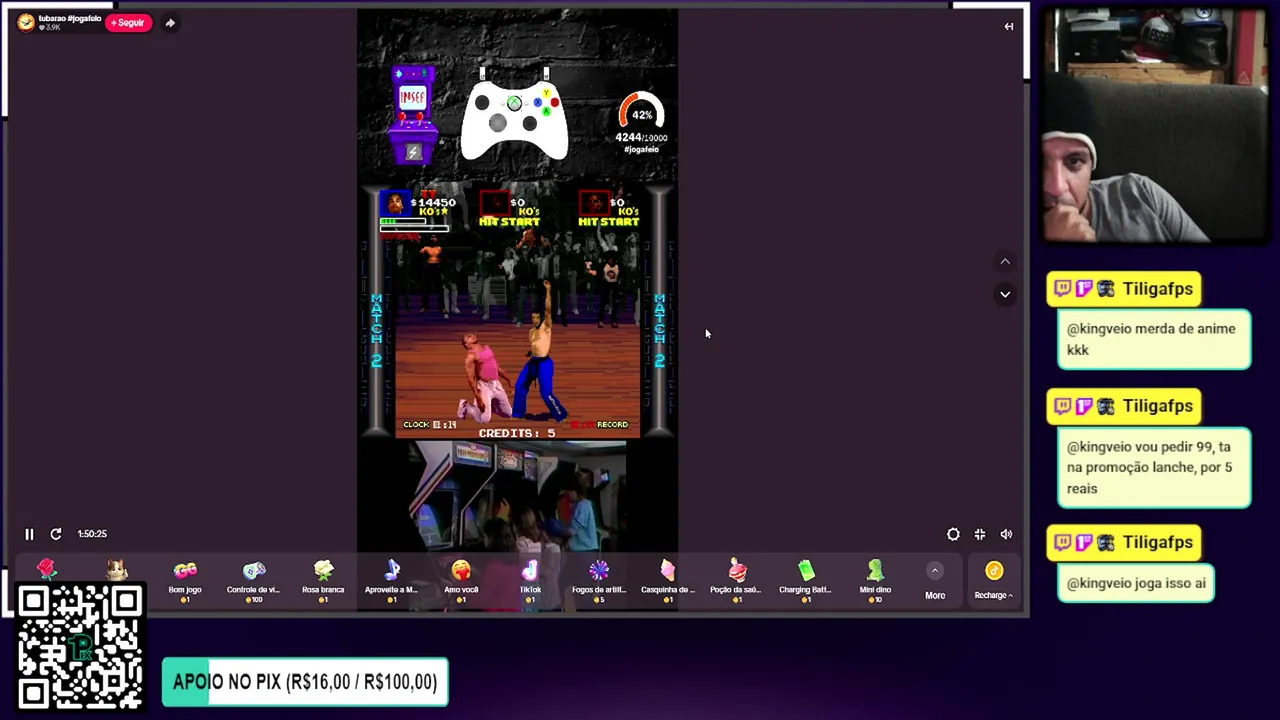Send the Bom jogo GG gift
Viewport: 1280px width, 720px height.
(x=185, y=579)
